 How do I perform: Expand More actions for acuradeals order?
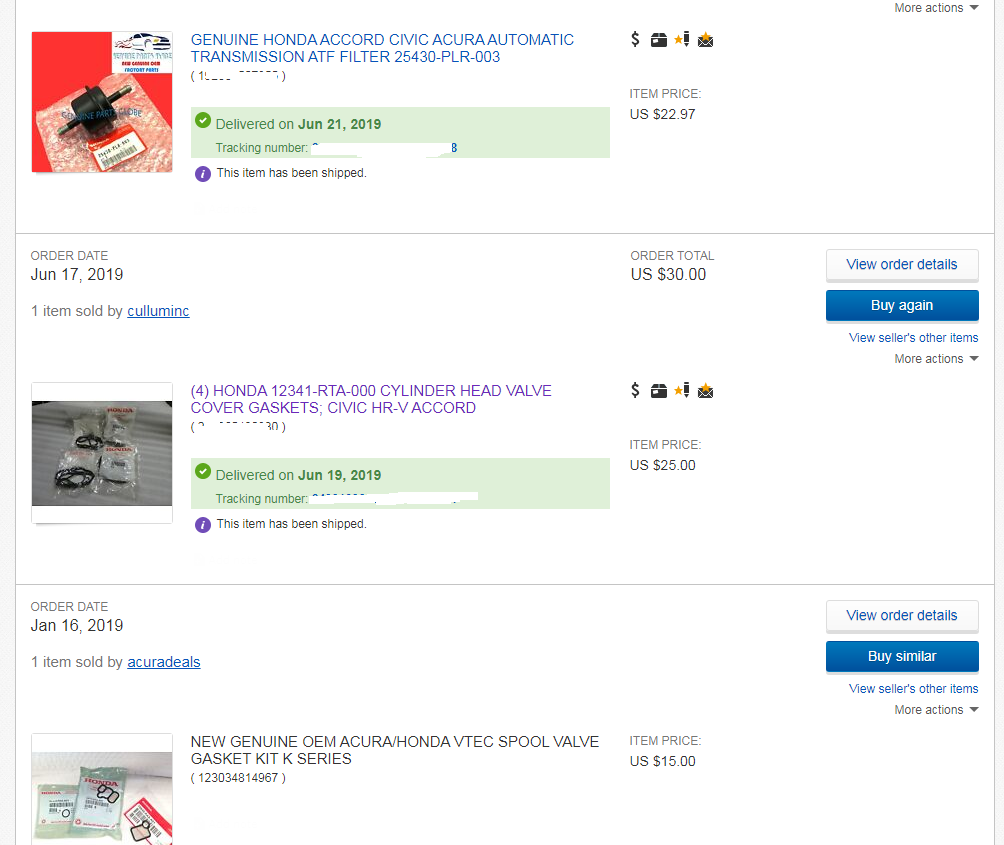(x=936, y=710)
